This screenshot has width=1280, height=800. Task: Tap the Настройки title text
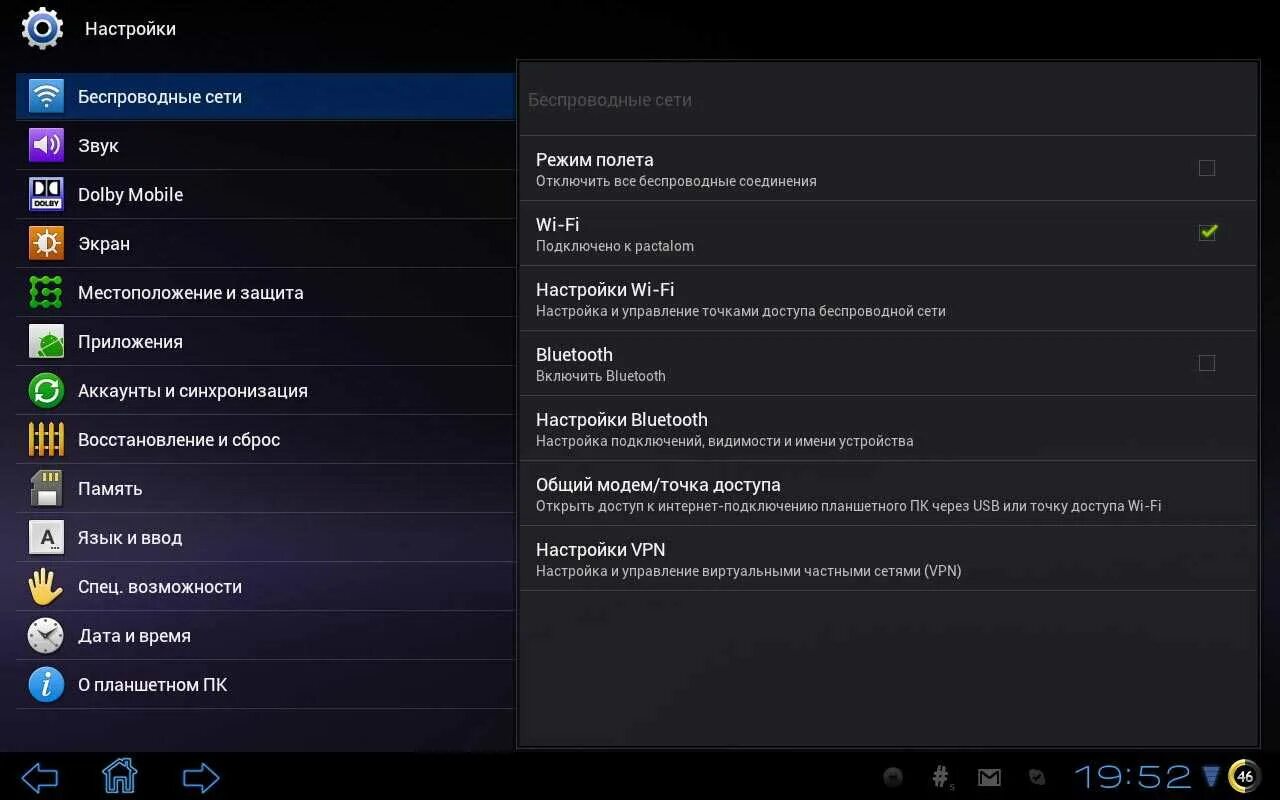point(130,29)
